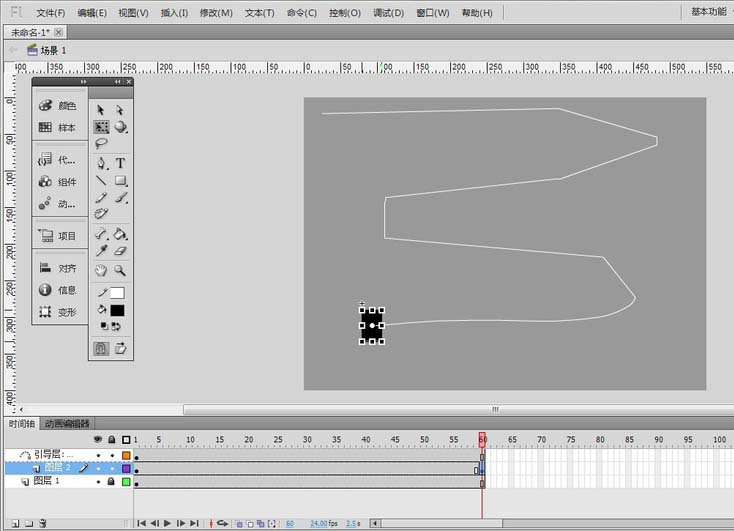Select the Subselection tool
The width and height of the screenshot is (734, 531).
click(120, 110)
